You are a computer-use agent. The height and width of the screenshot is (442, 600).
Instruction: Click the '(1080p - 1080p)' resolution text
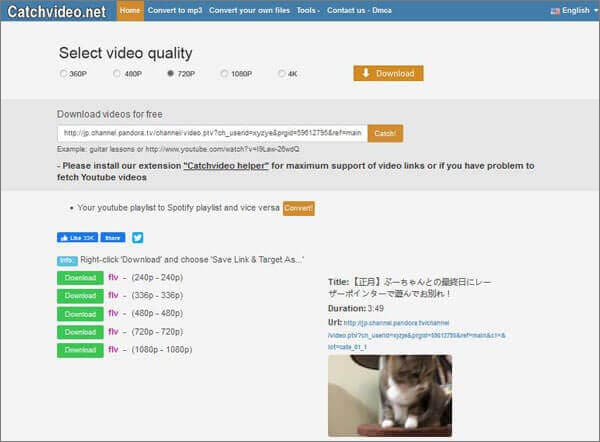(x=162, y=350)
